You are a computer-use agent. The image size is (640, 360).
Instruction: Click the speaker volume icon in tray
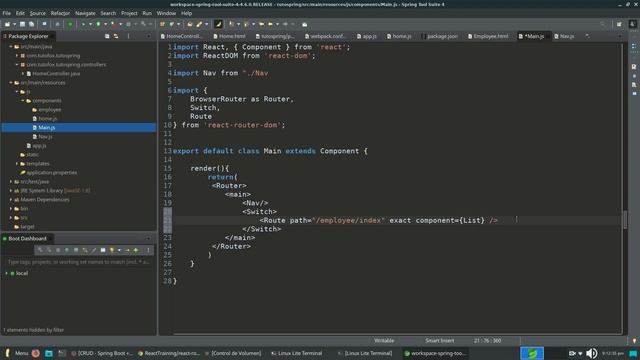(x=591, y=353)
